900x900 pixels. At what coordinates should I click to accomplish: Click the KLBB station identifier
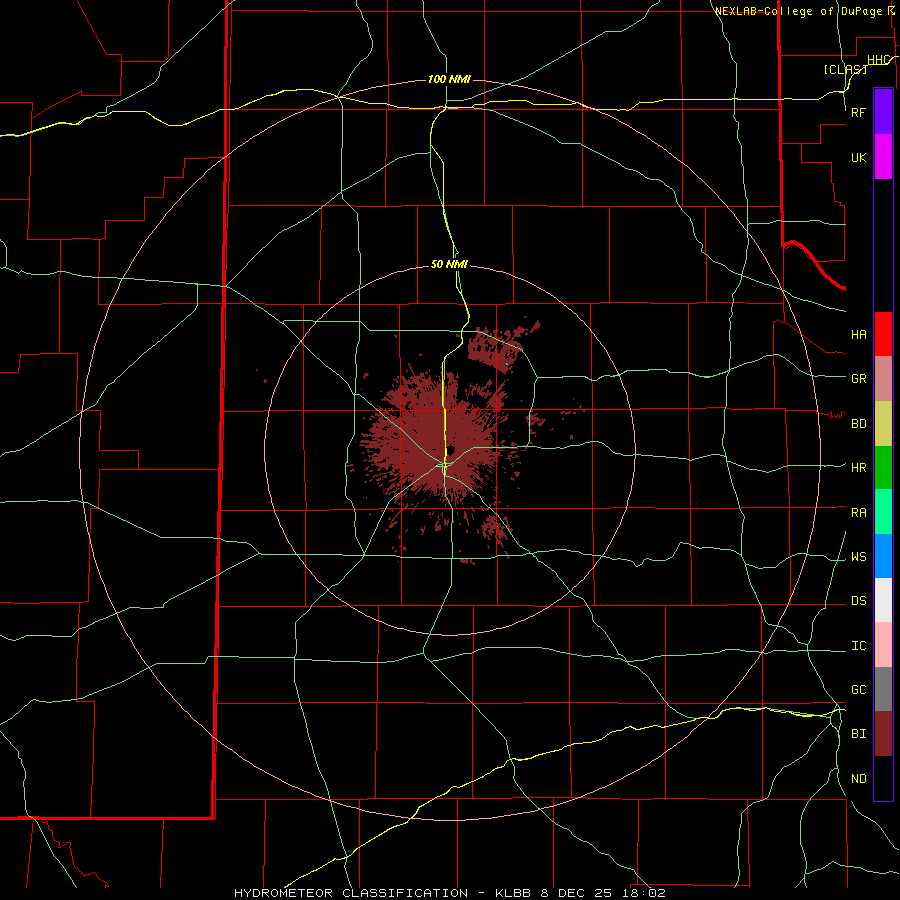[513, 893]
